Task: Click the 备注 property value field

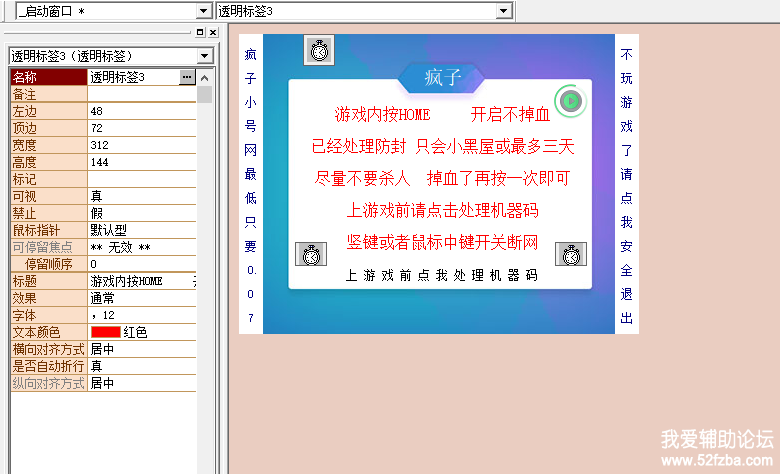Action: [x=142, y=94]
